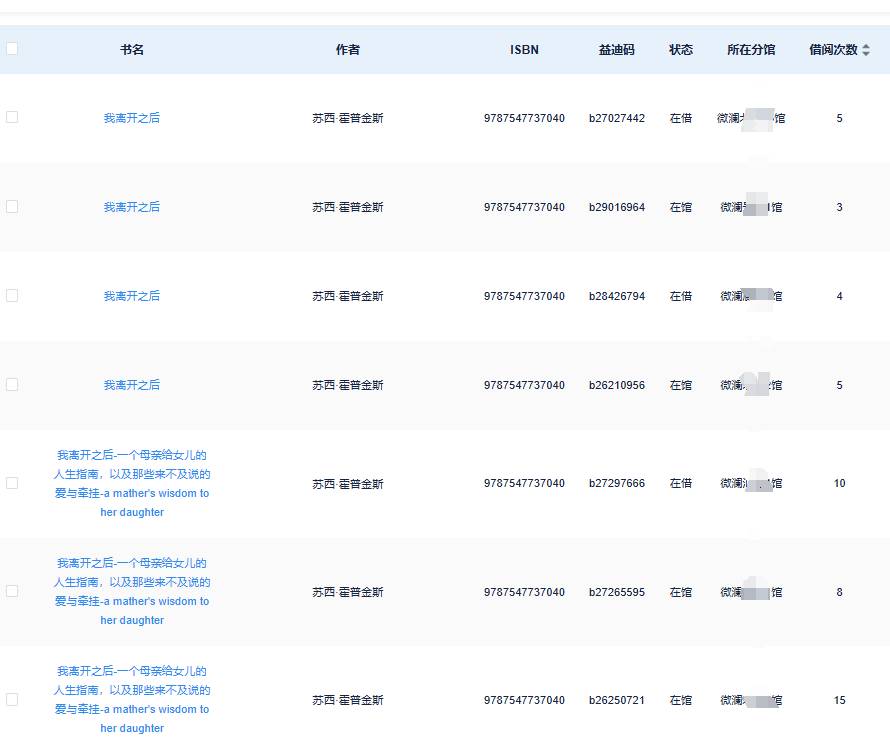Image resolution: width=890 pixels, height=742 pixels.
Task: Click 我离开之后 book link in row b28426794
Action: pyautogui.click(x=132, y=296)
